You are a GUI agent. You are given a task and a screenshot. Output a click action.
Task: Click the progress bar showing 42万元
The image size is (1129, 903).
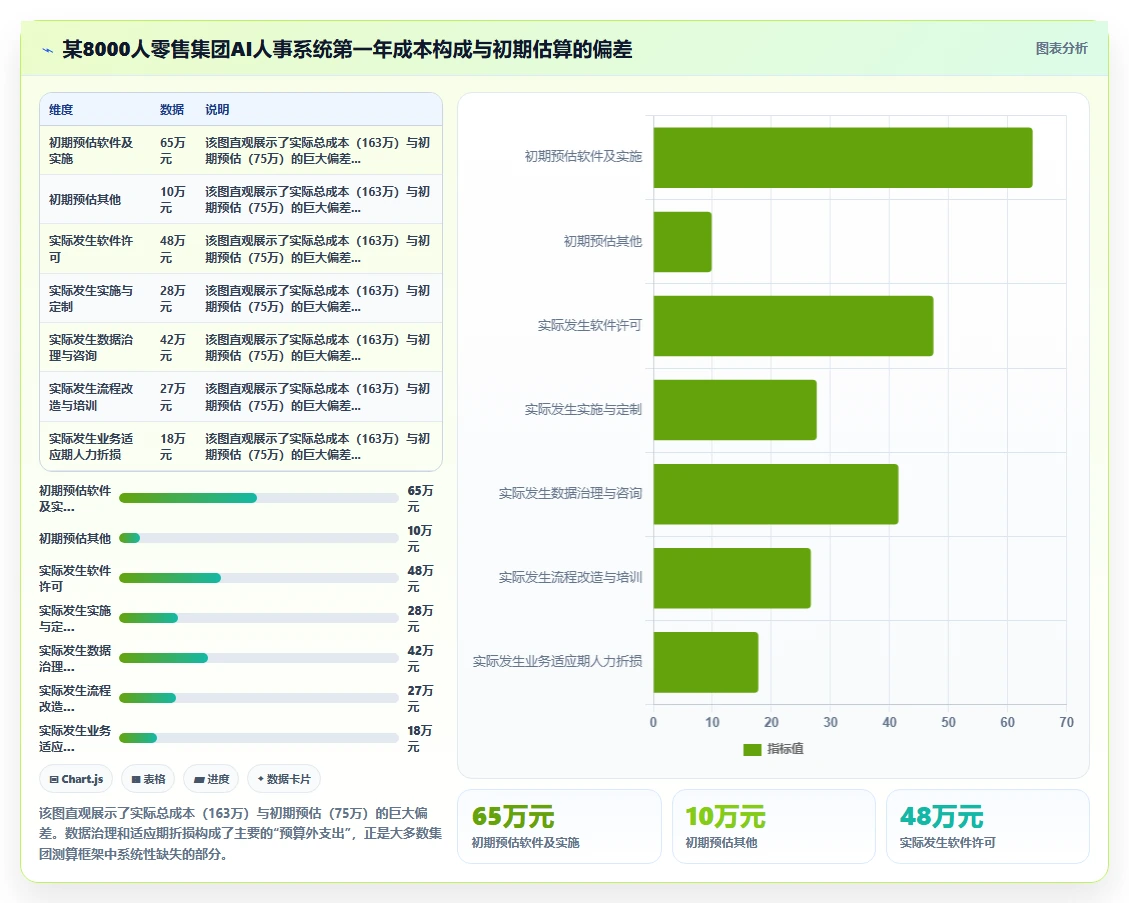[x=258, y=658]
